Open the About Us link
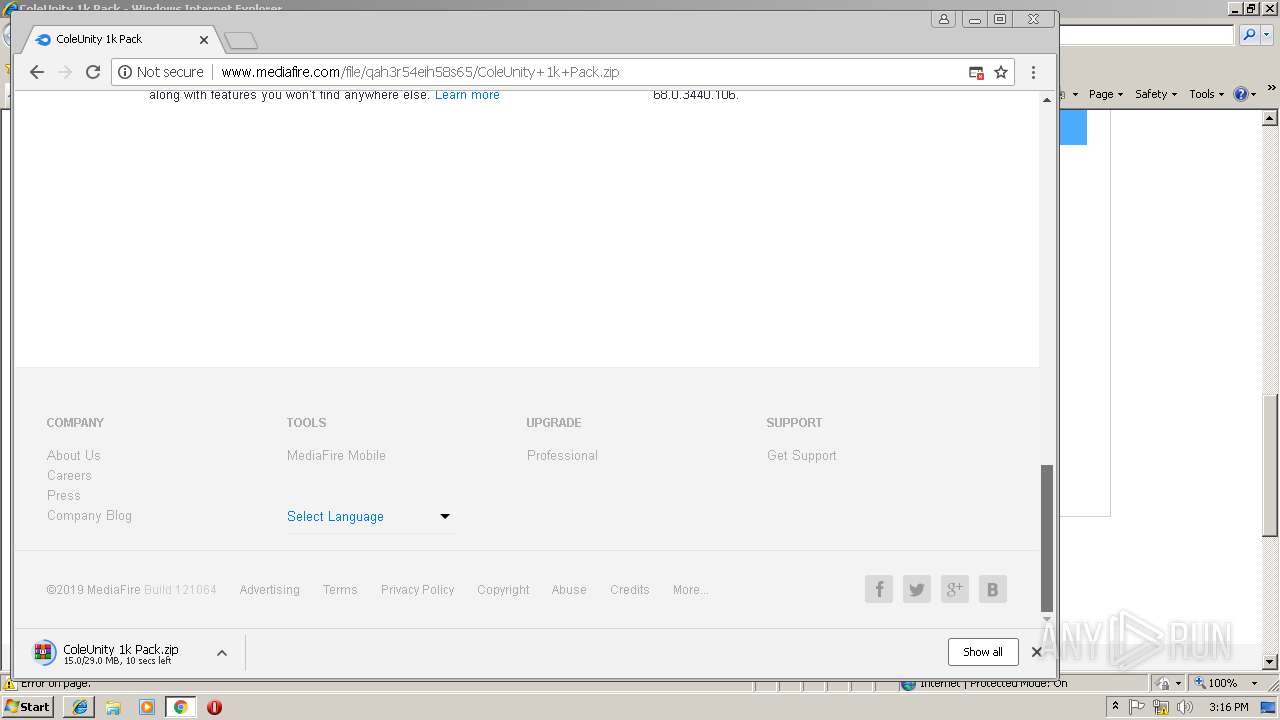This screenshot has height=720, width=1280. pos(74,455)
